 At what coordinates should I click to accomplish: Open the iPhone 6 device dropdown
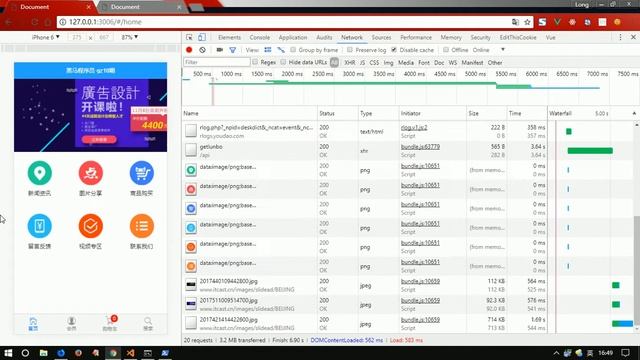(46, 37)
